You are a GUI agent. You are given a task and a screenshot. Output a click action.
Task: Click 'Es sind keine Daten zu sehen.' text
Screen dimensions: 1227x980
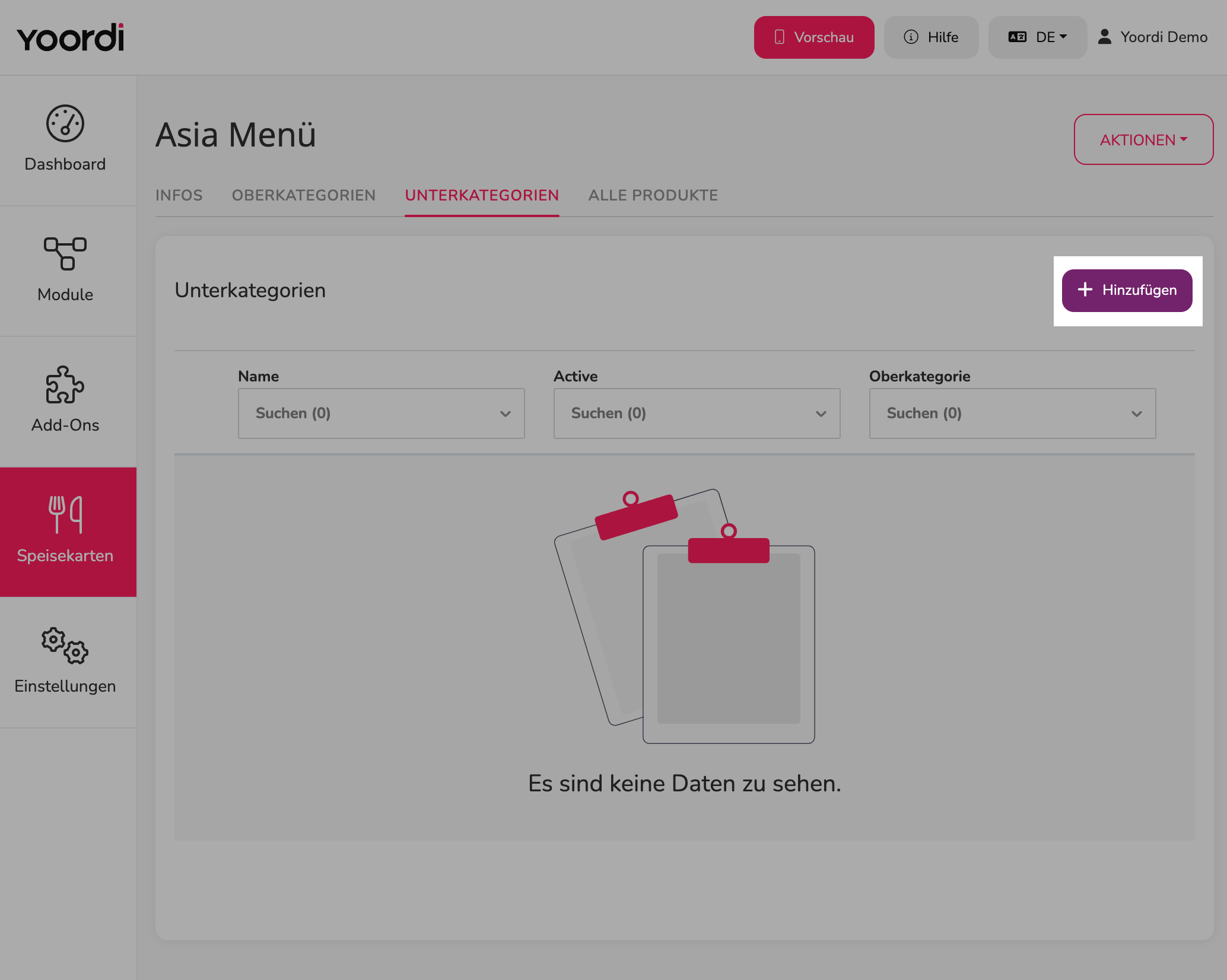click(685, 784)
